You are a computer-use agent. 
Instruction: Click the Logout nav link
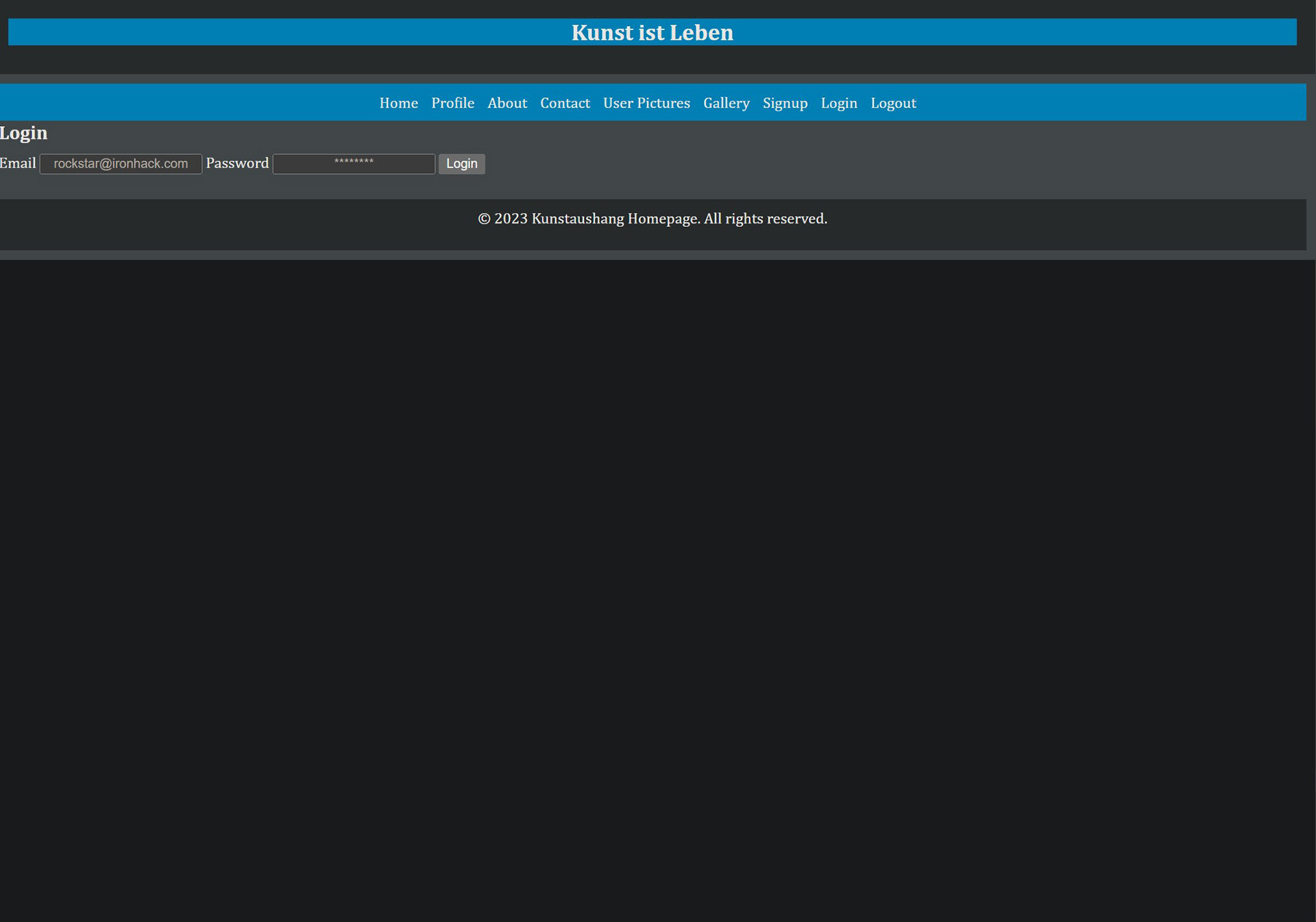coord(893,103)
